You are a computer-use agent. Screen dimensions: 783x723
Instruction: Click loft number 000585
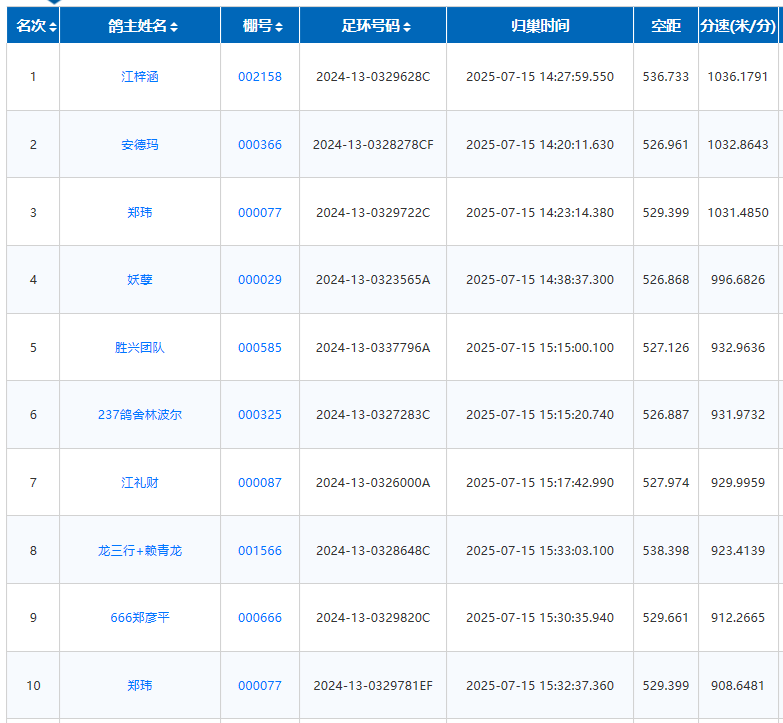pos(260,348)
